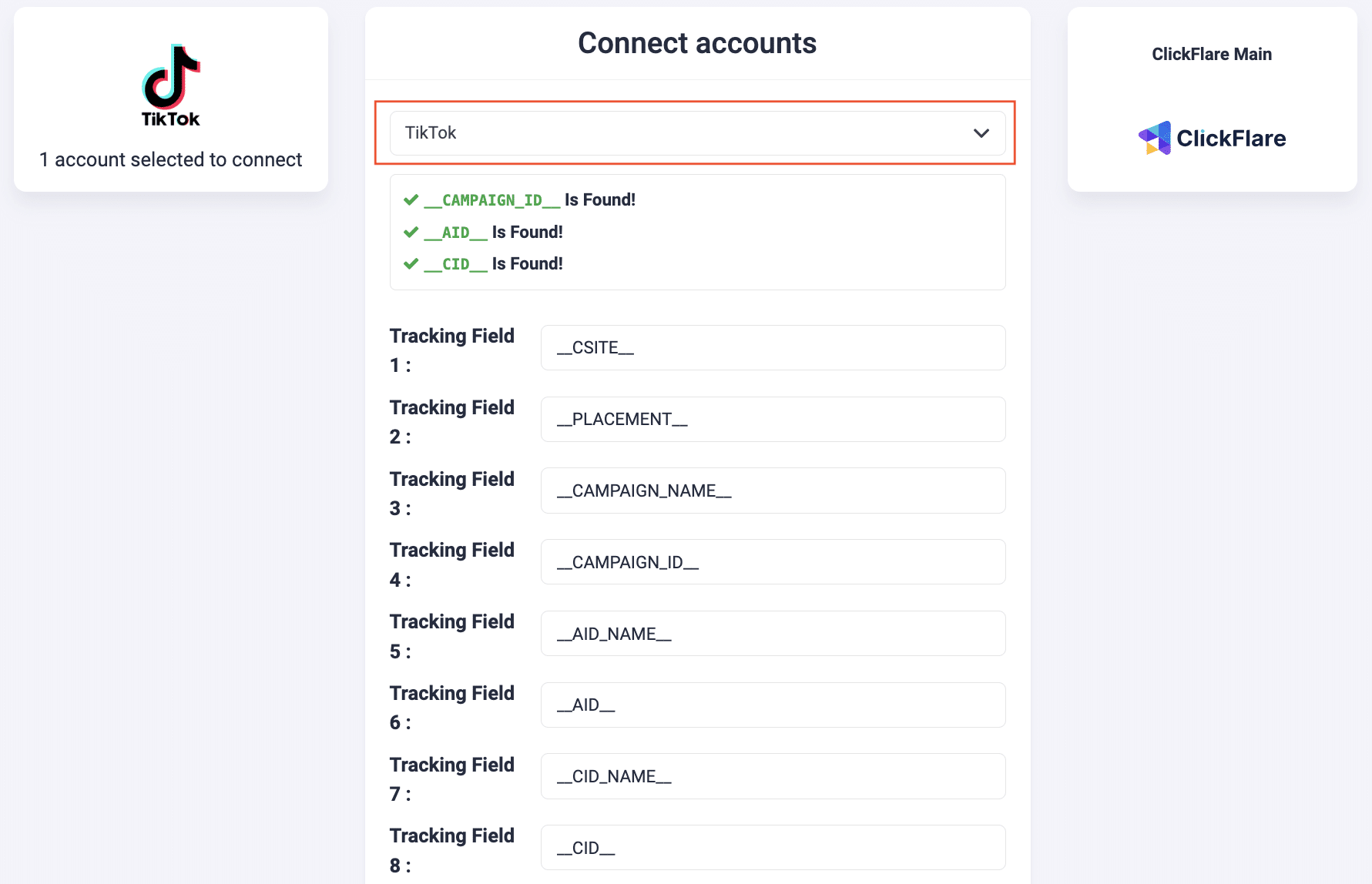Select the __CID_NAME__ input field
Viewport: 1372px width, 884px height.
tap(773, 776)
